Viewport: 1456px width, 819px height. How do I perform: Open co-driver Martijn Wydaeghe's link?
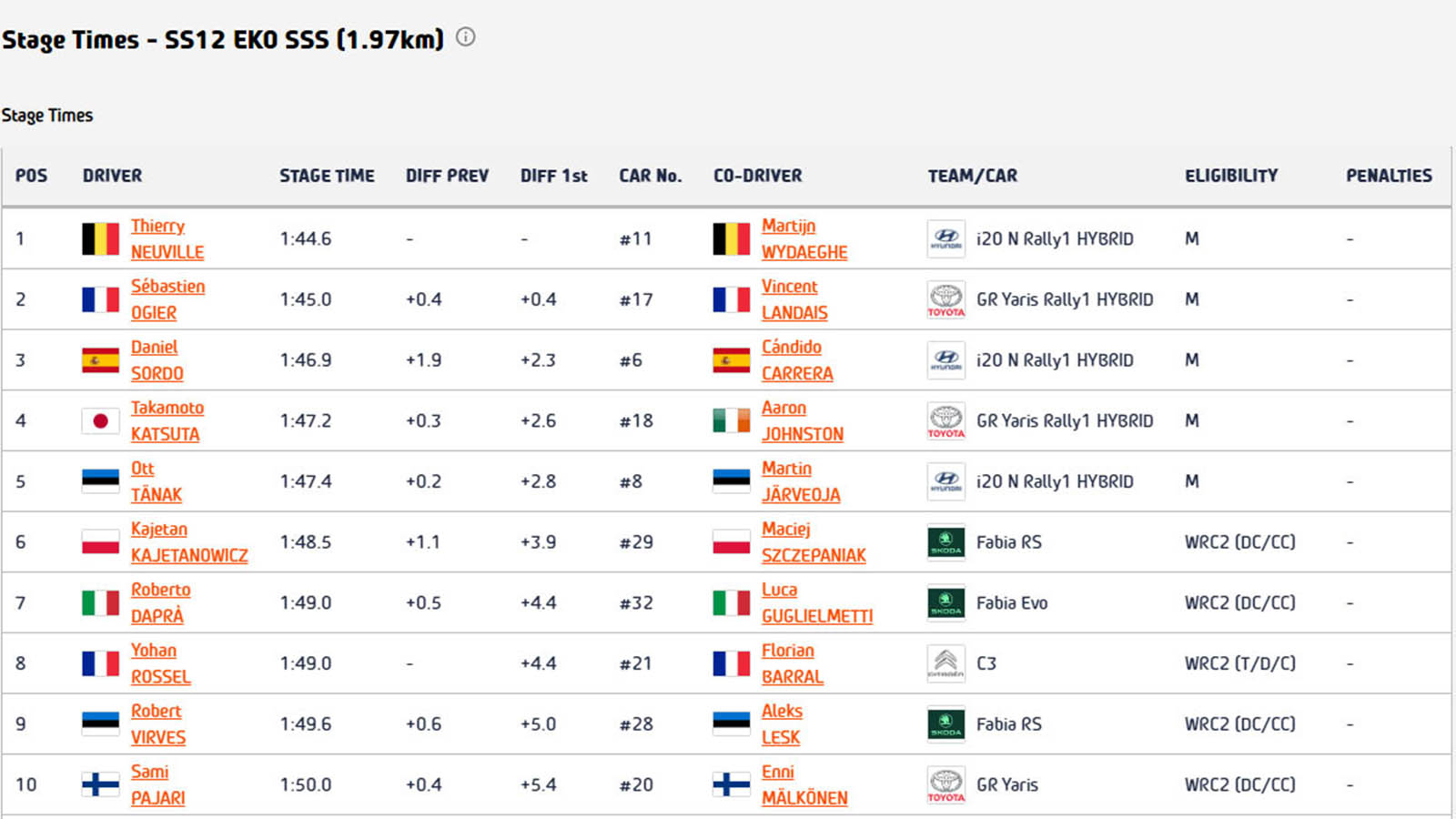pos(804,239)
